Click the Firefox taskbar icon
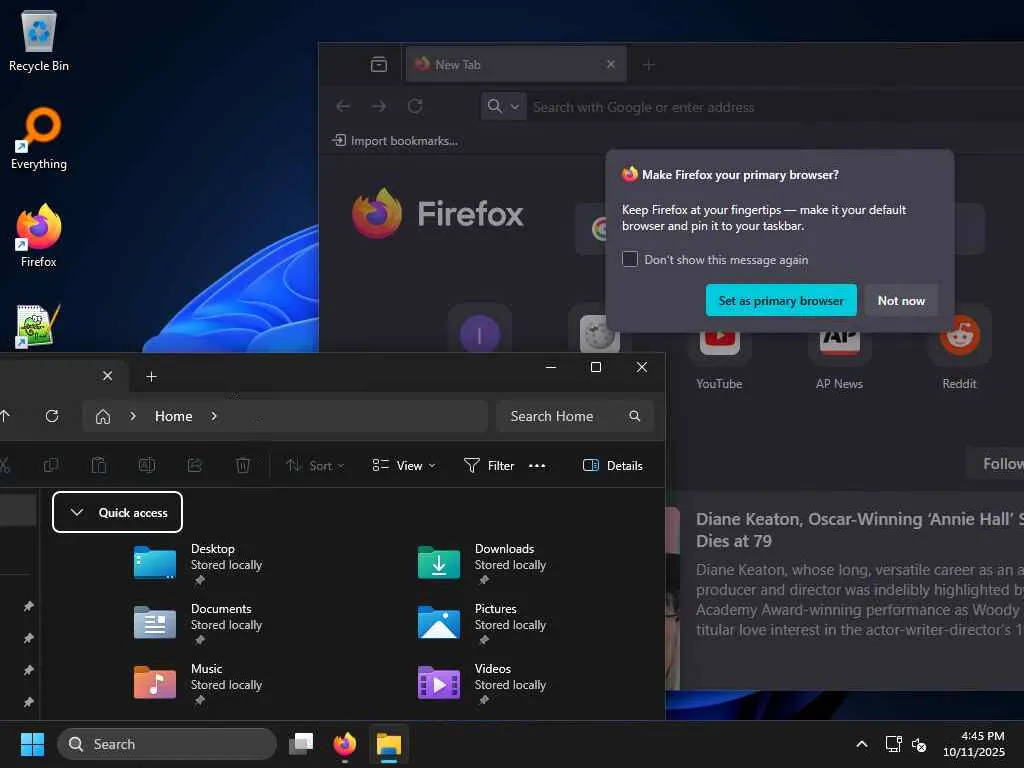The width and height of the screenshot is (1024, 768). [x=345, y=744]
